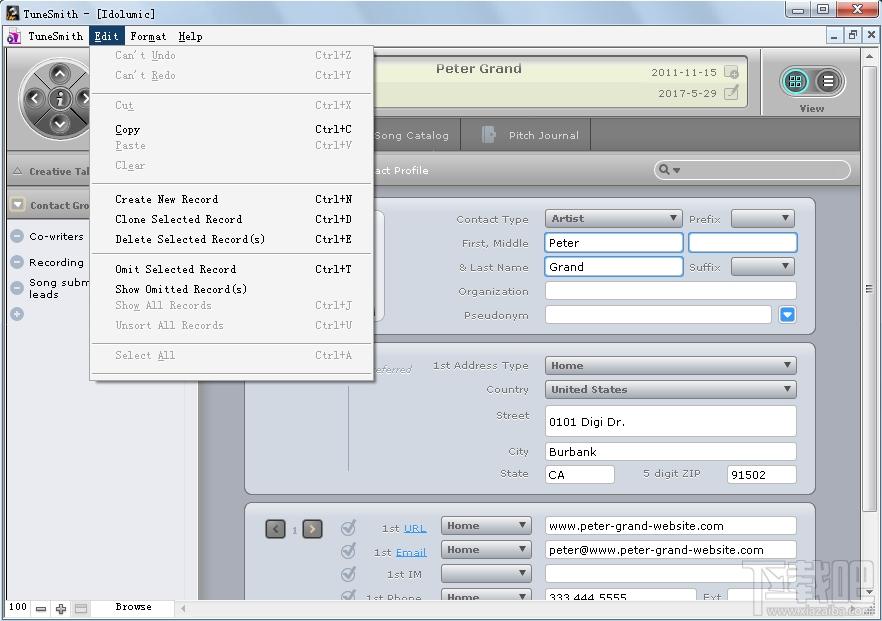Open the Prefix dropdown
Image resolution: width=882 pixels, height=621 pixels.
(x=763, y=218)
